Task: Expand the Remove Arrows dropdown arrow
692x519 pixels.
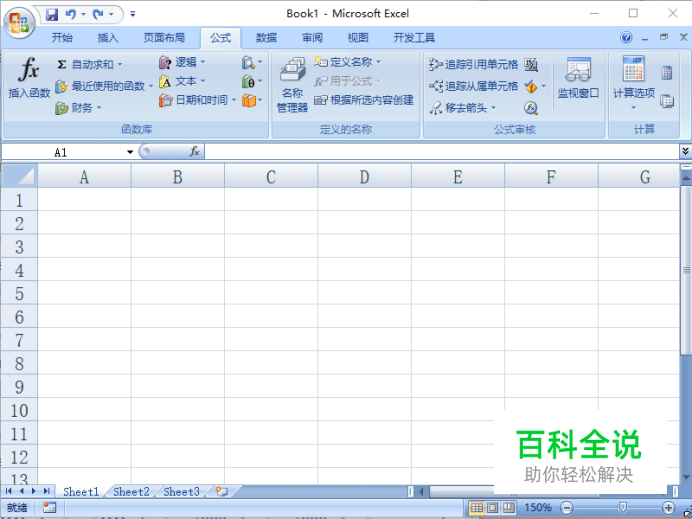Action: point(493,107)
